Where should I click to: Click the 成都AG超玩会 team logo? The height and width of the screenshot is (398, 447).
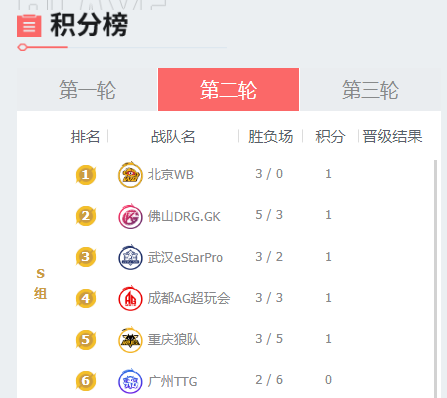point(130,298)
